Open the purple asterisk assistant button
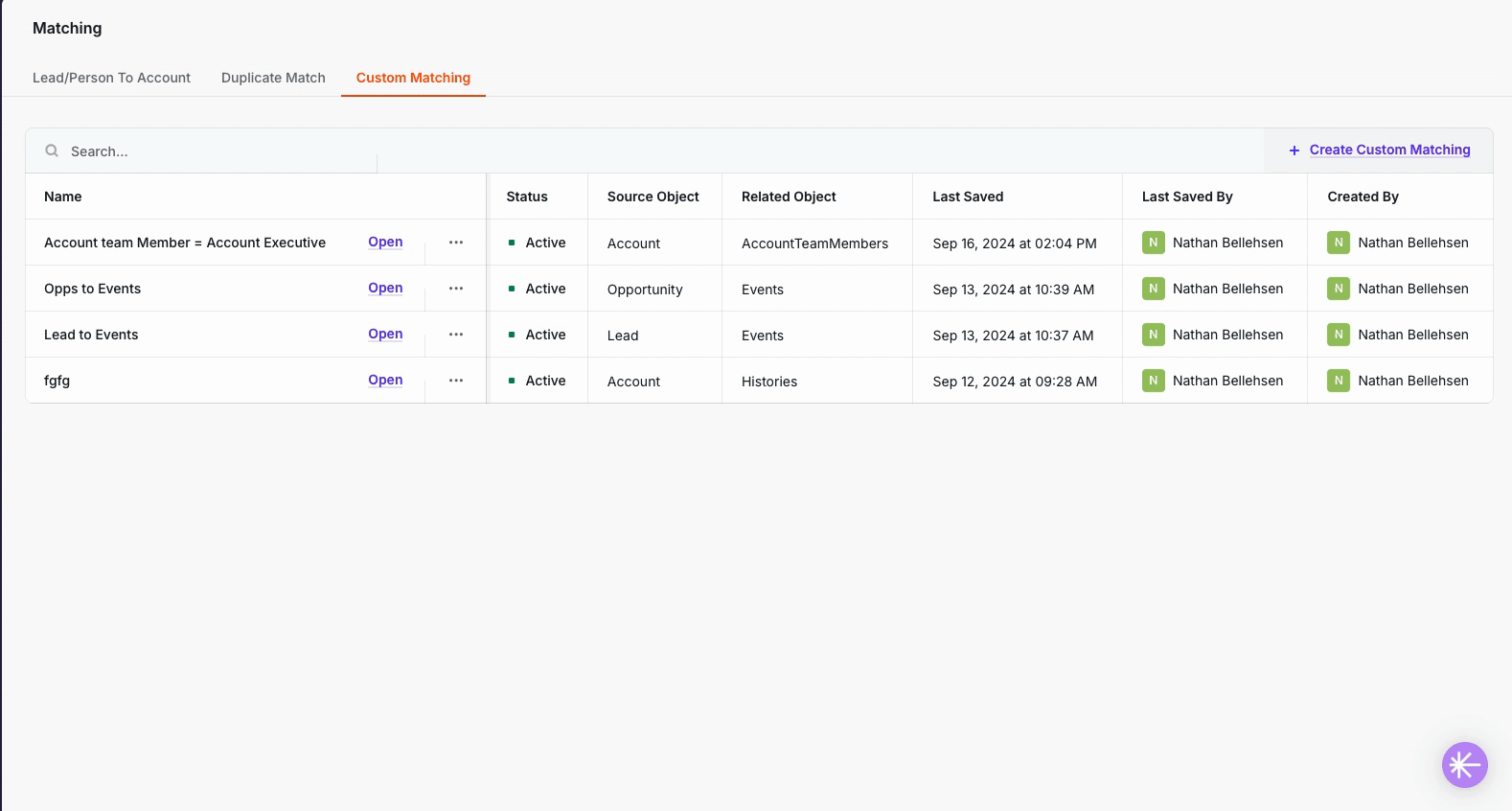 tap(1464, 765)
